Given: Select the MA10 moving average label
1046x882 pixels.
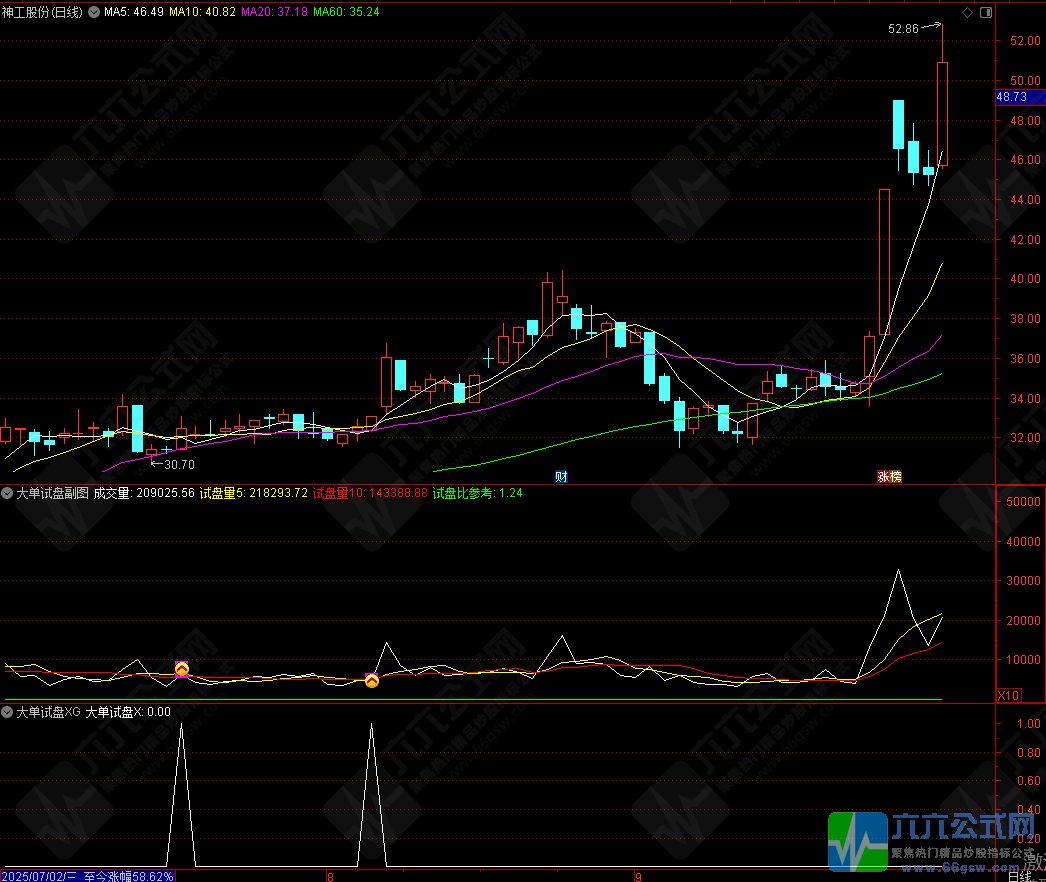Looking at the screenshot, I should click(x=202, y=12).
